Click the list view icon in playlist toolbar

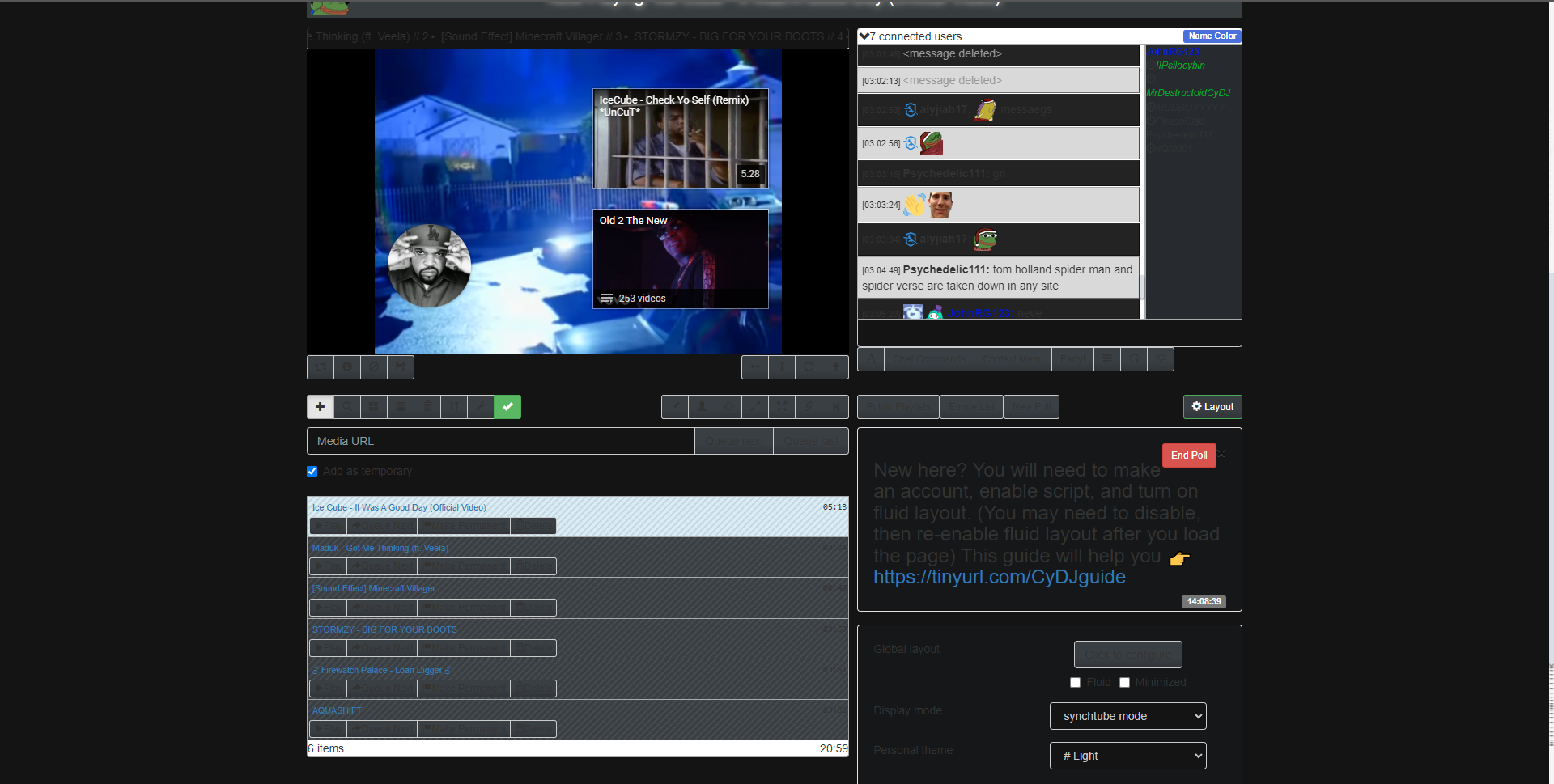[401, 407]
